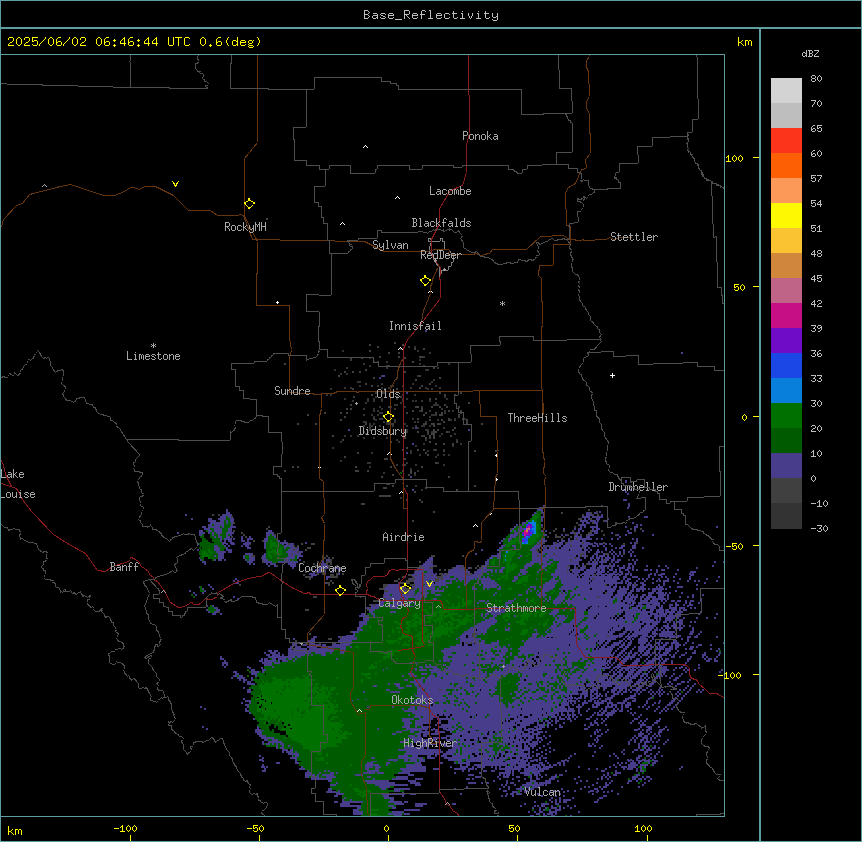Click the Stettler city label
The image size is (862, 842).
[634, 237]
